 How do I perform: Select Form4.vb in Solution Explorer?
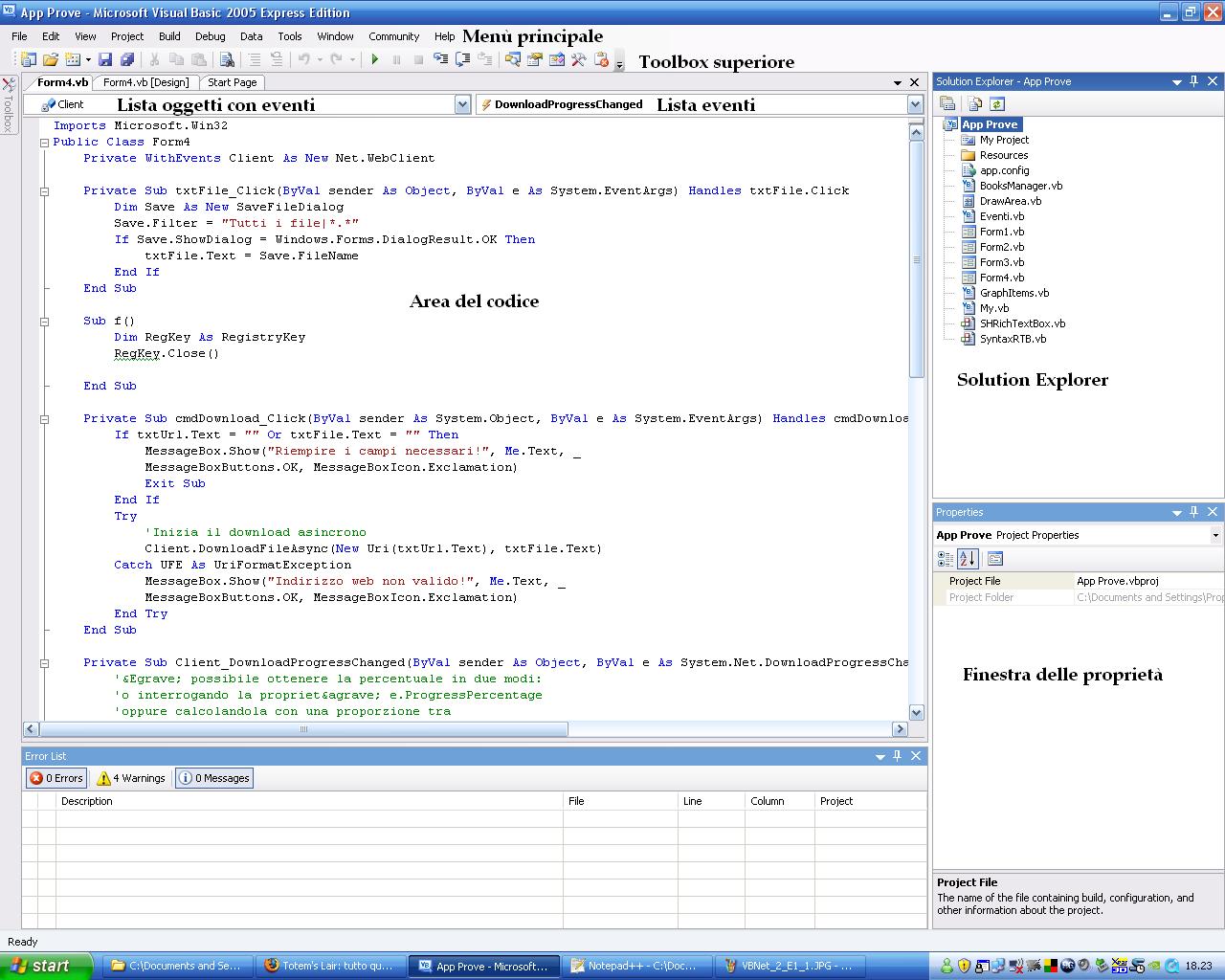click(1001, 278)
